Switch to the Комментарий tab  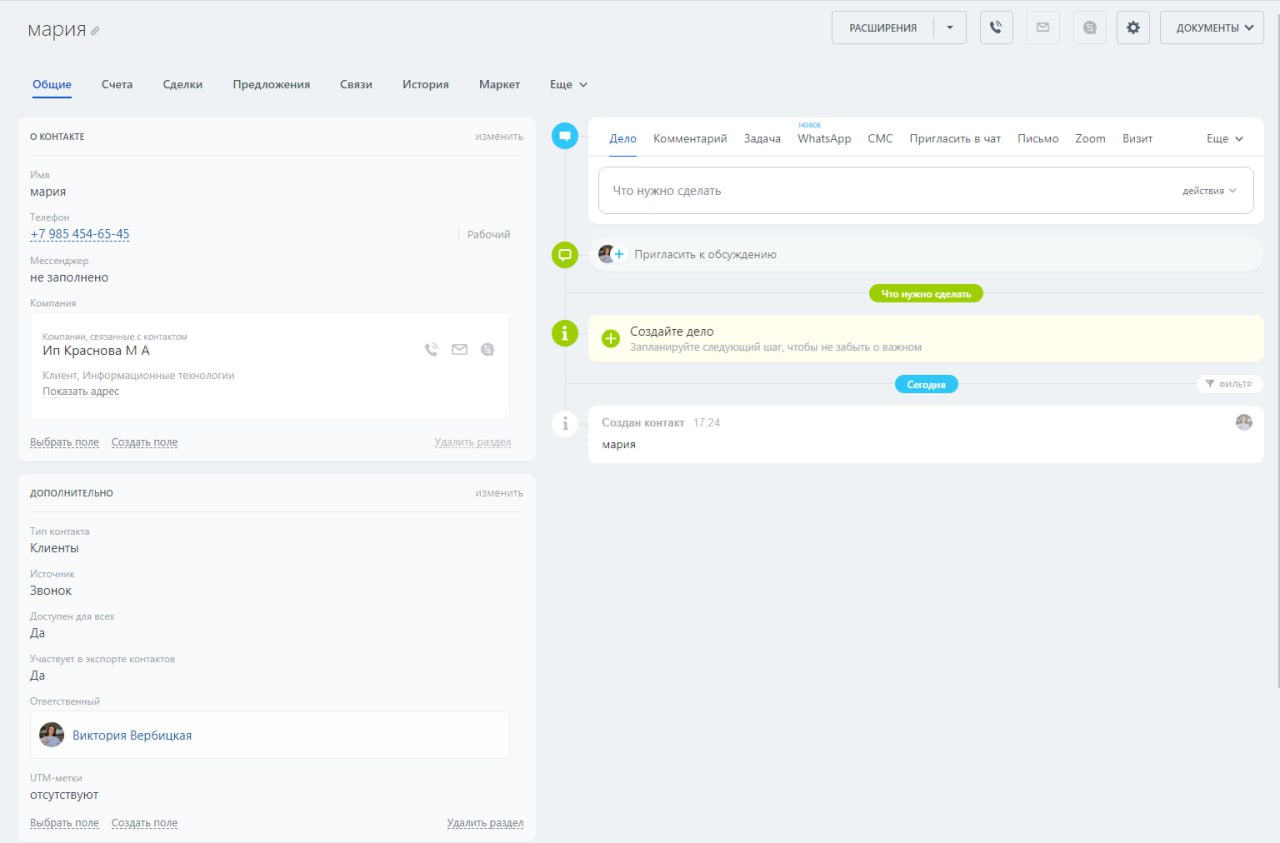pos(690,139)
